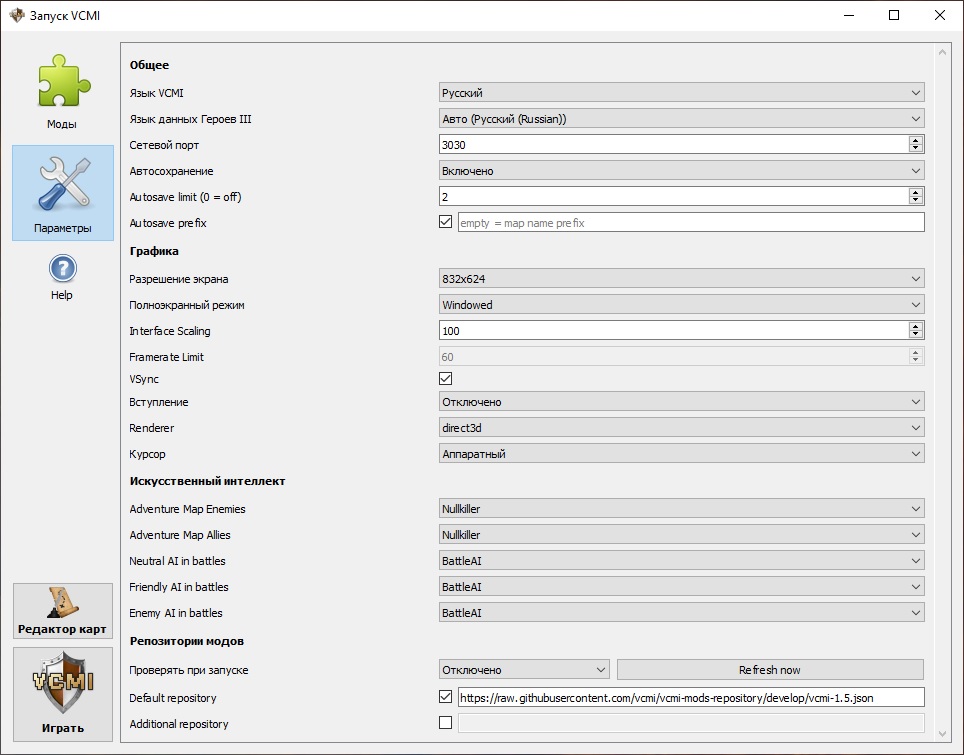964x755 pixels.
Task: Open the Mods puzzle piece icon
Action: tap(63, 81)
